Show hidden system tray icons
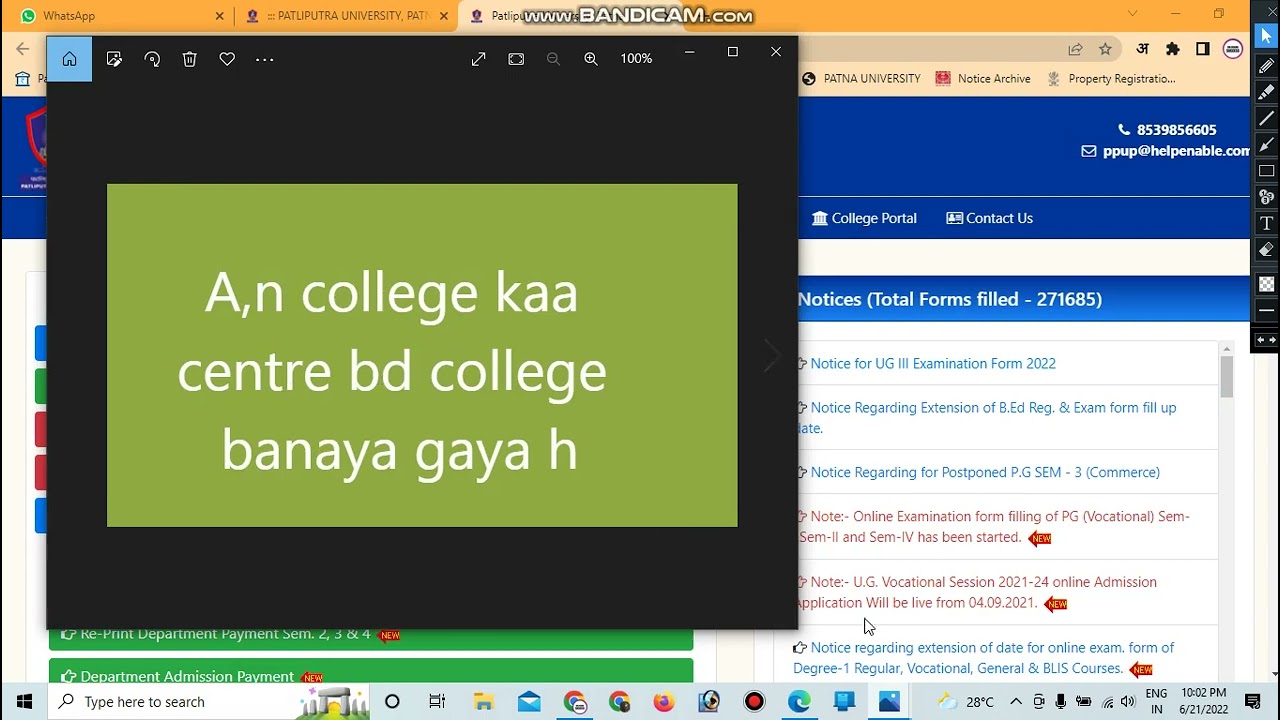Viewport: 1280px width, 720px height. [1016, 702]
